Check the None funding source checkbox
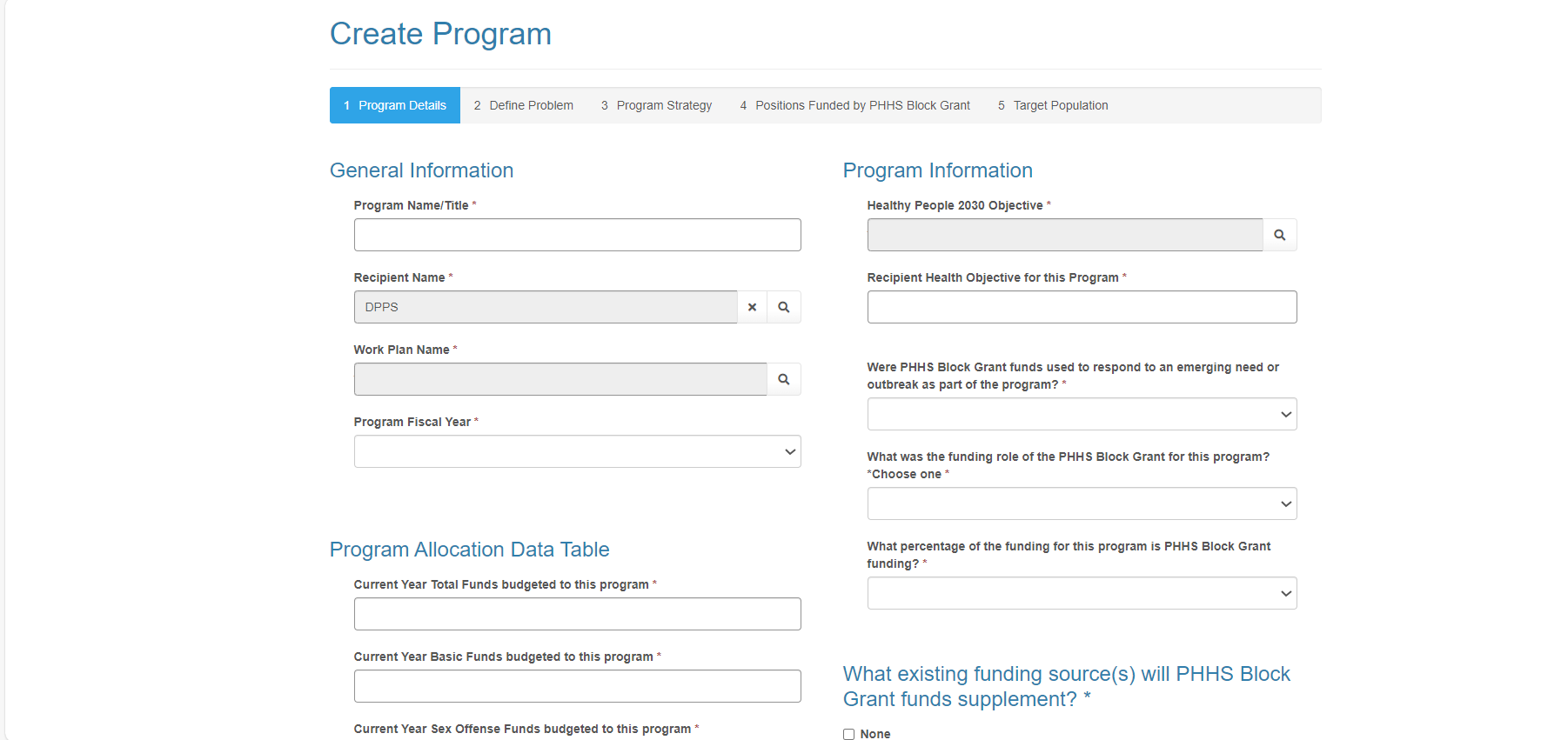Image resolution: width=1568 pixels, height=740 pixels. (x=849, y=734)
